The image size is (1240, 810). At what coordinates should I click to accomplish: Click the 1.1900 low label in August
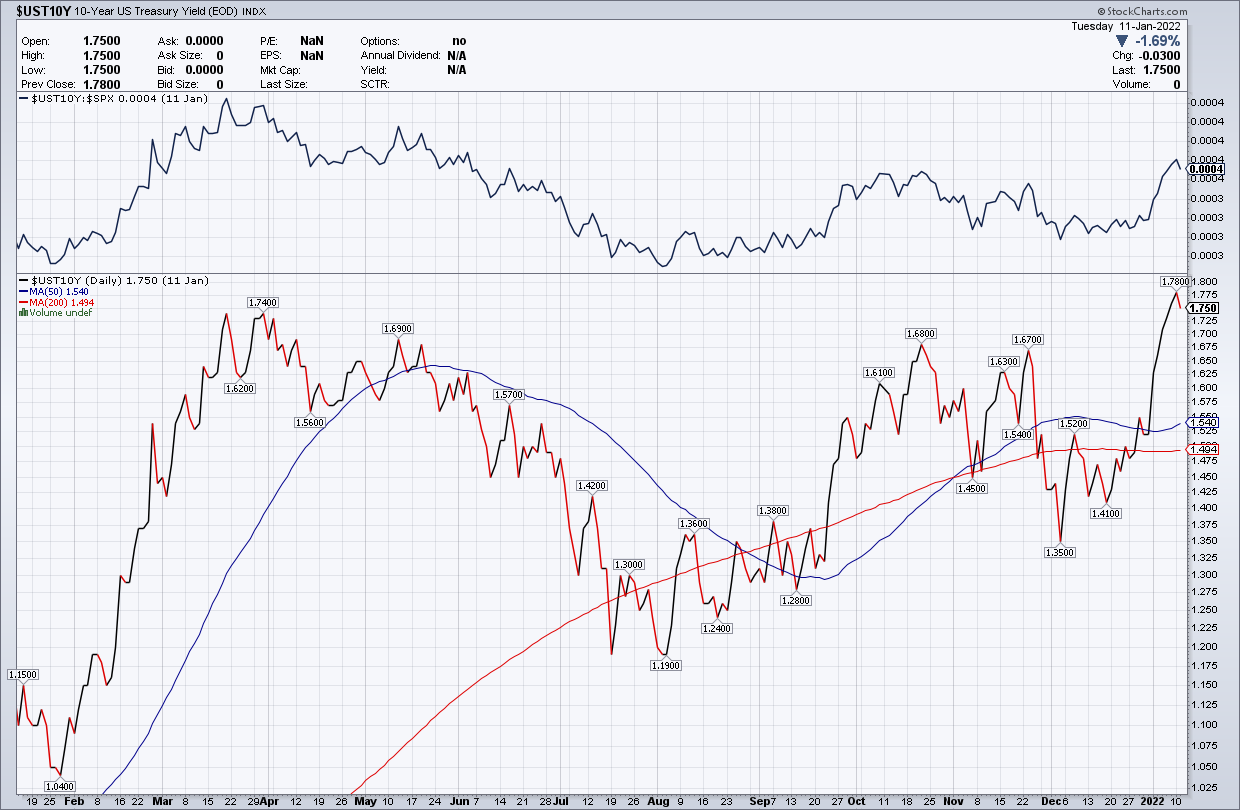point(666,665)
